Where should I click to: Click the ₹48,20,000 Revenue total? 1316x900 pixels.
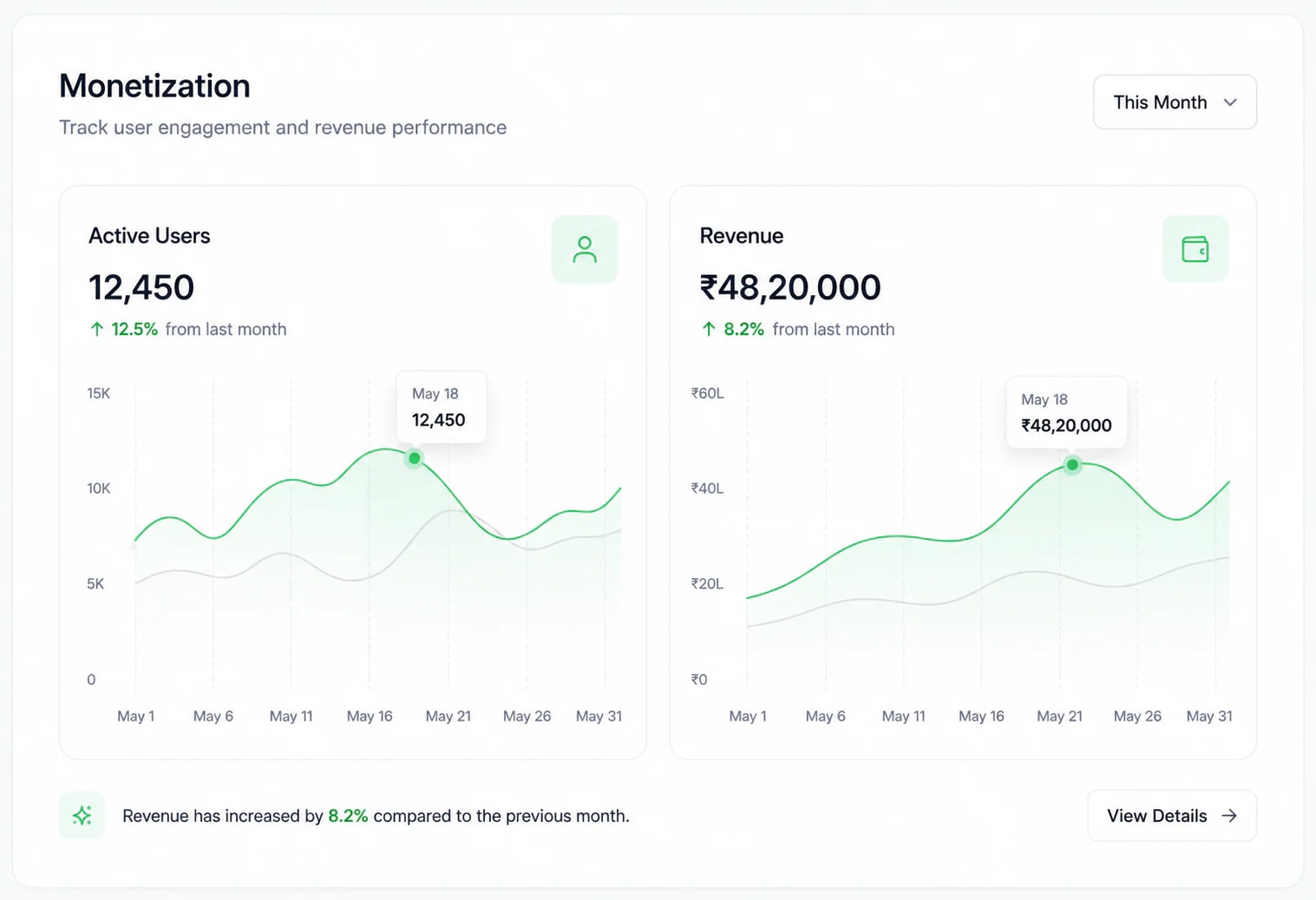click(790, 287)
